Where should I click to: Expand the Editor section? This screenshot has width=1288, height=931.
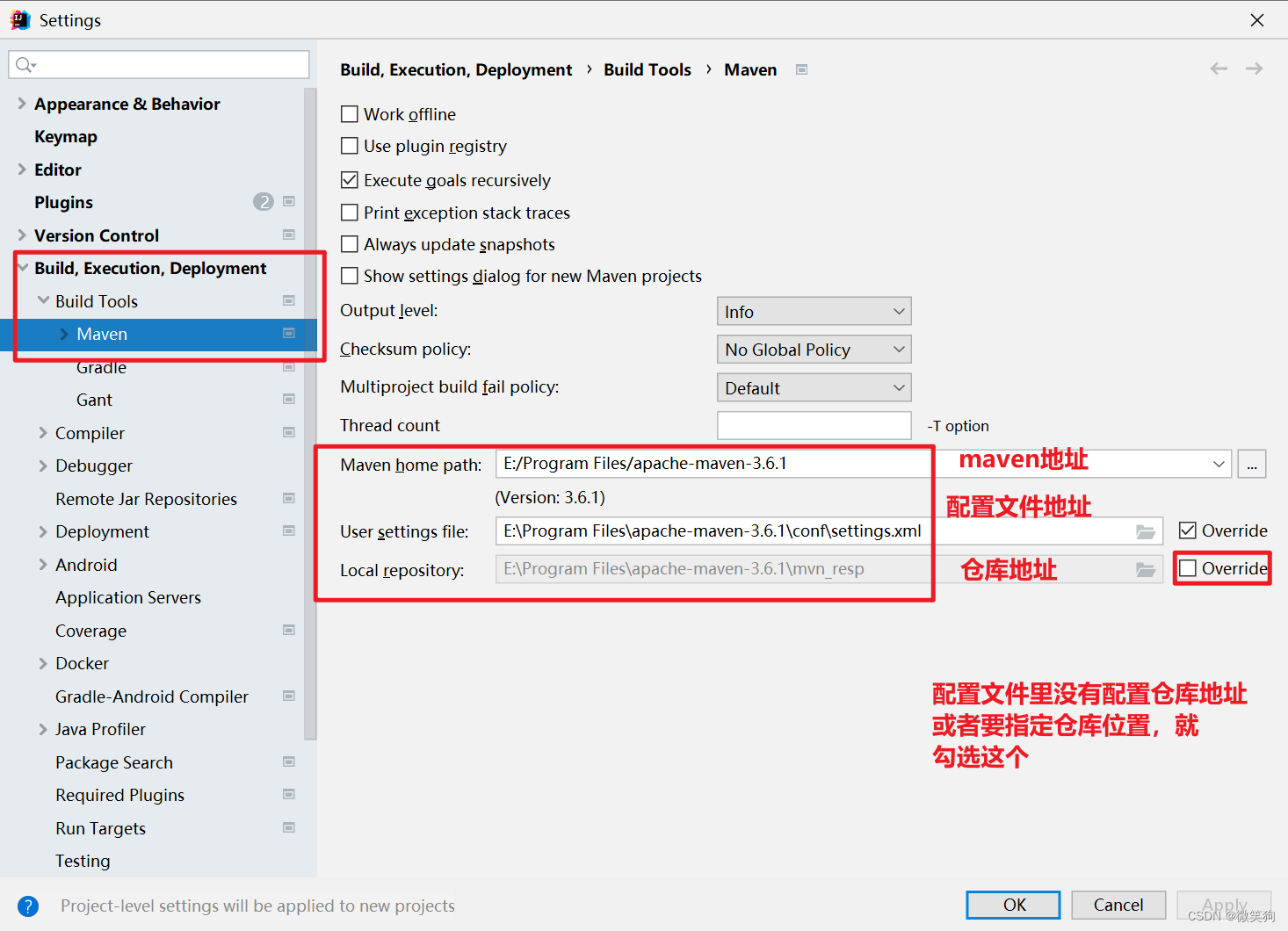click(x=22, y=170)
